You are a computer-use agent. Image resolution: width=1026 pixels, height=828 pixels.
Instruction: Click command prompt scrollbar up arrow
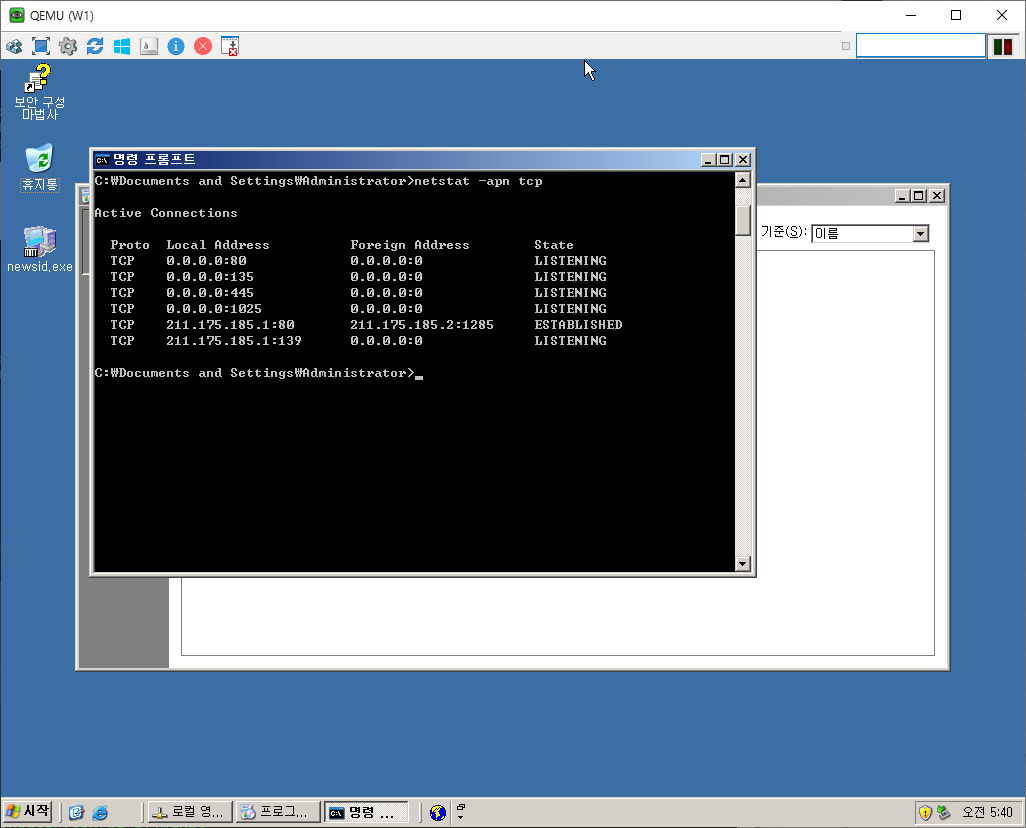(743, 180)
